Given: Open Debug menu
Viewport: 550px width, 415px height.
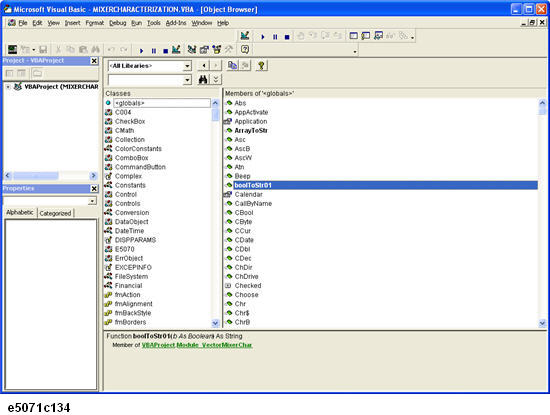Looking at the screenshot, I should pyautogui.click(x=118, y=23).
